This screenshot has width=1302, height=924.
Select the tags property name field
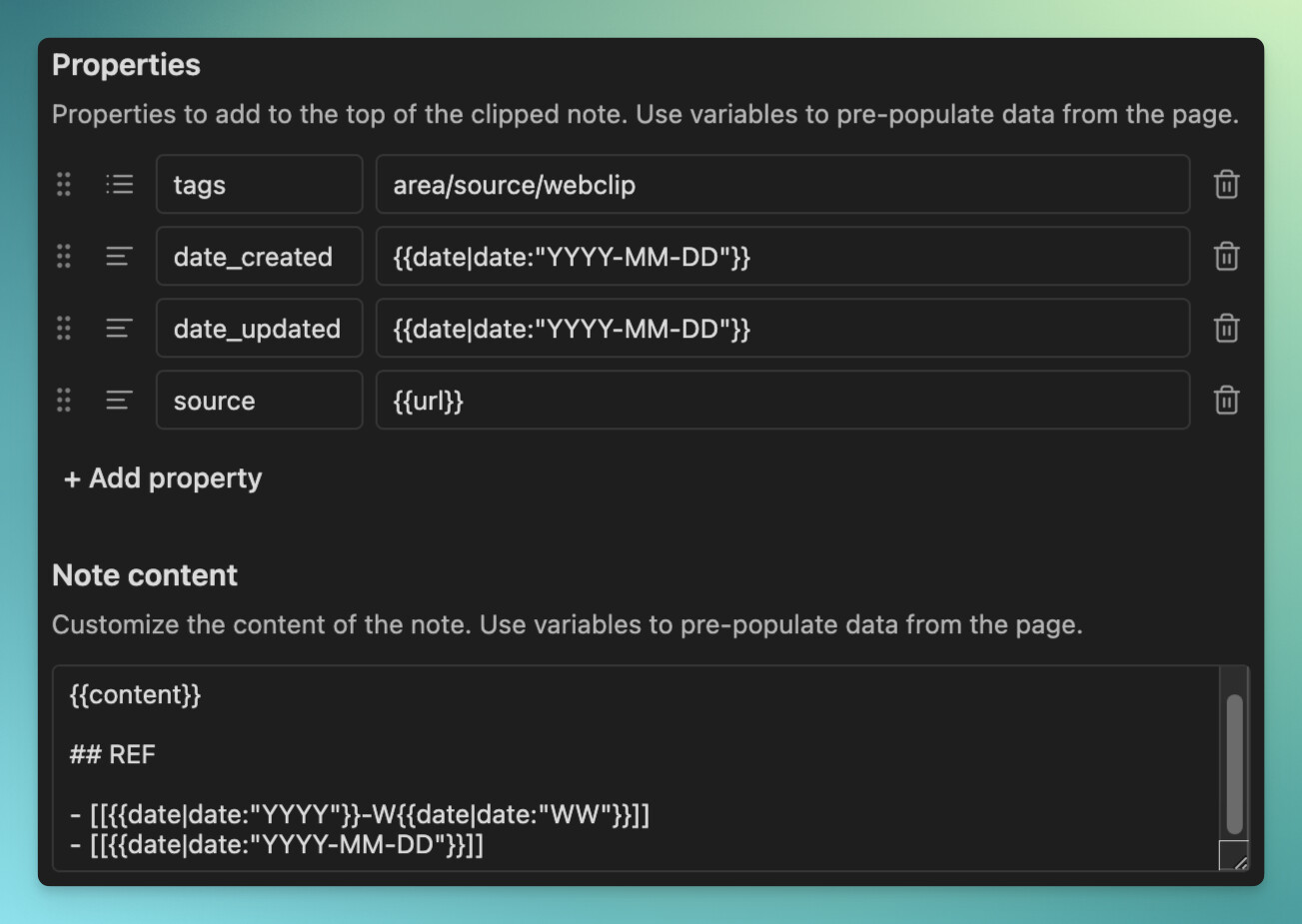pyautogui.click(x=259, y=184)
